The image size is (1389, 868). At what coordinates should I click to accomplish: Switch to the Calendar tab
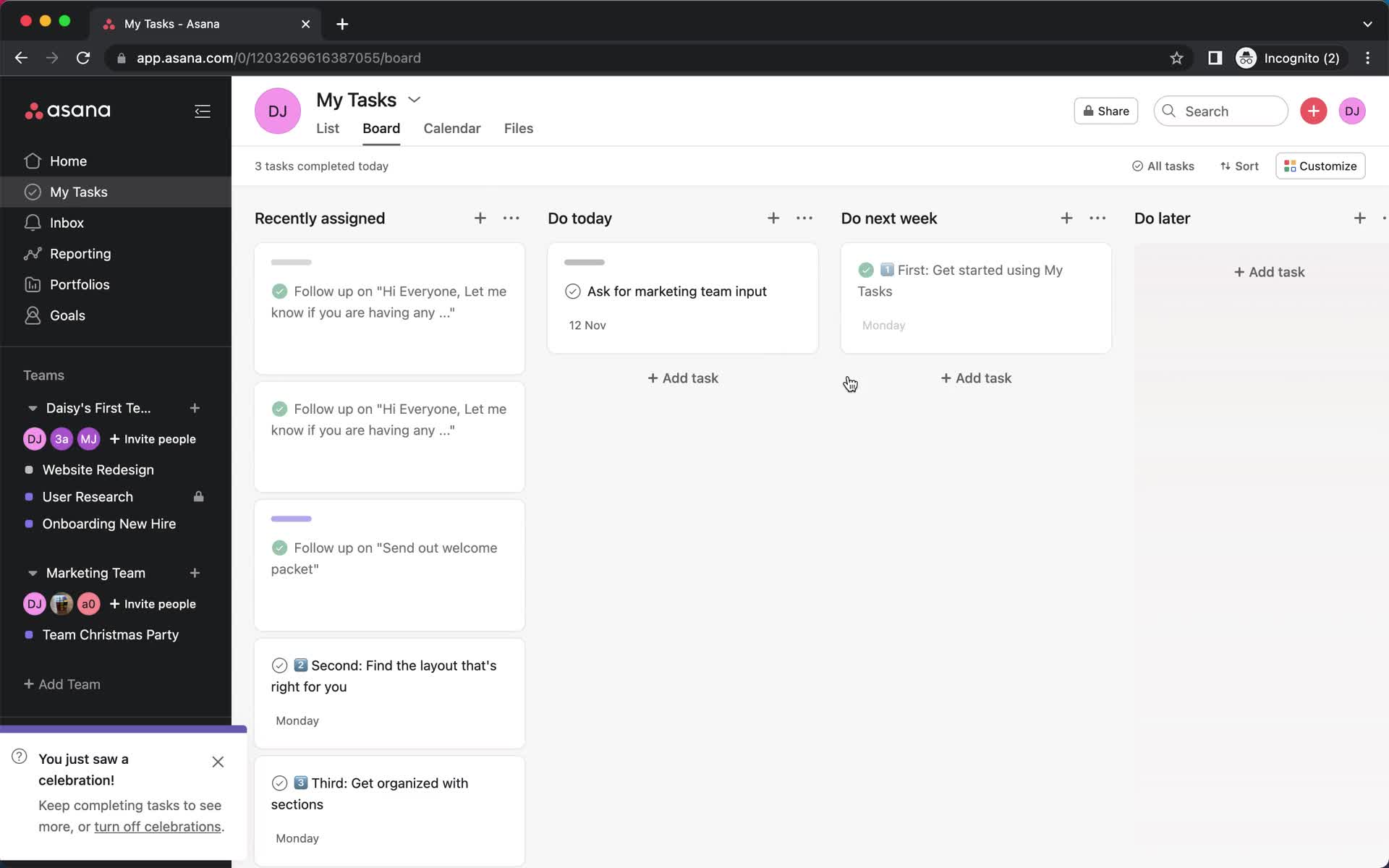click(x=452, y=128)
